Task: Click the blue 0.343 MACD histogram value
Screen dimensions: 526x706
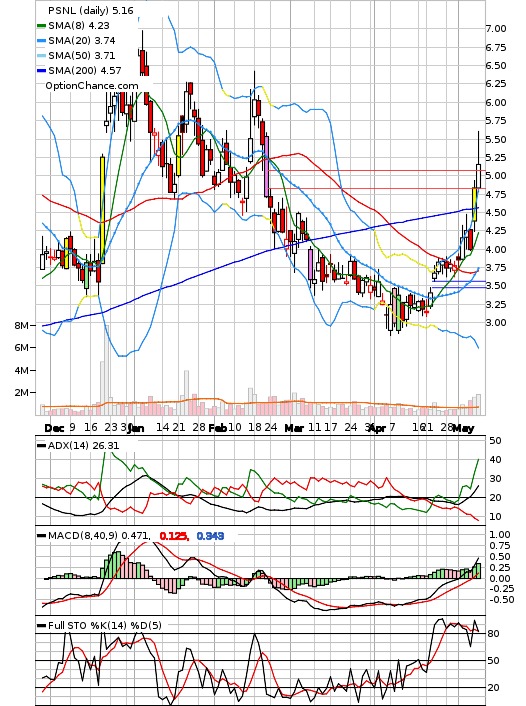Action: coord(210,536)
